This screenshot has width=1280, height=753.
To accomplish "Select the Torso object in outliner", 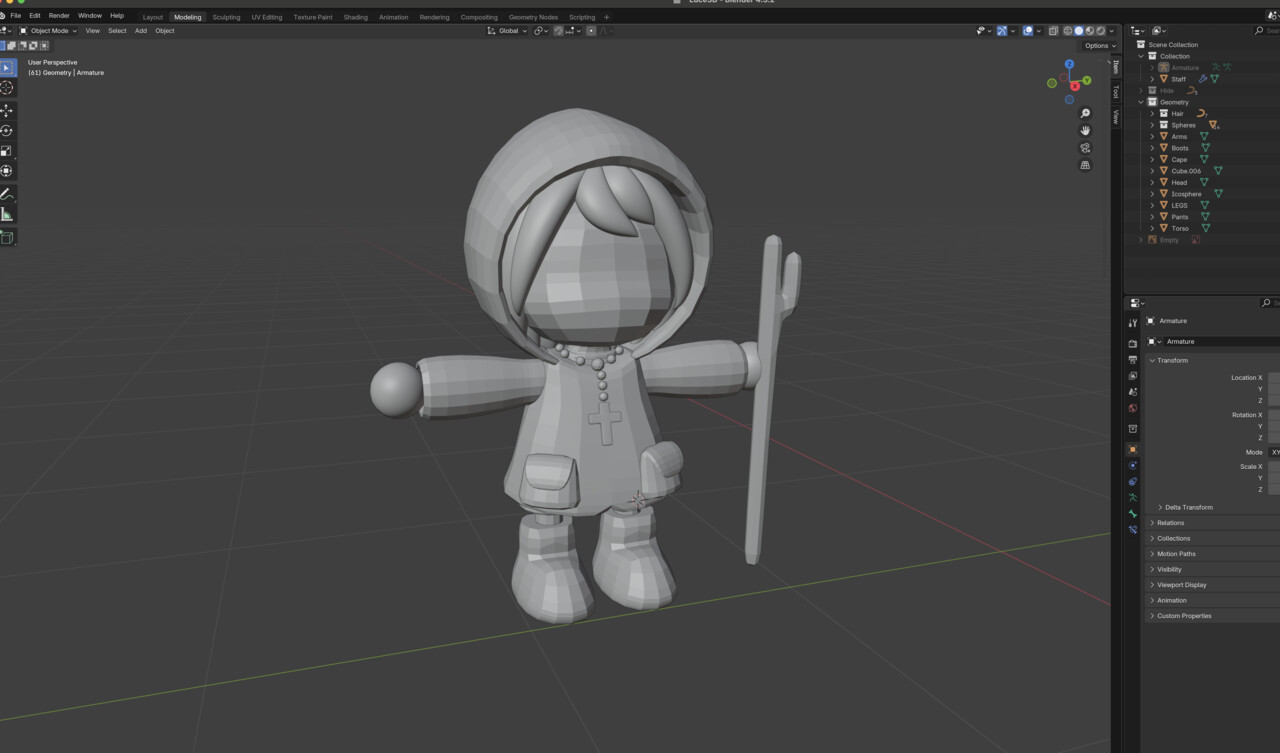I will [1180, 228].
